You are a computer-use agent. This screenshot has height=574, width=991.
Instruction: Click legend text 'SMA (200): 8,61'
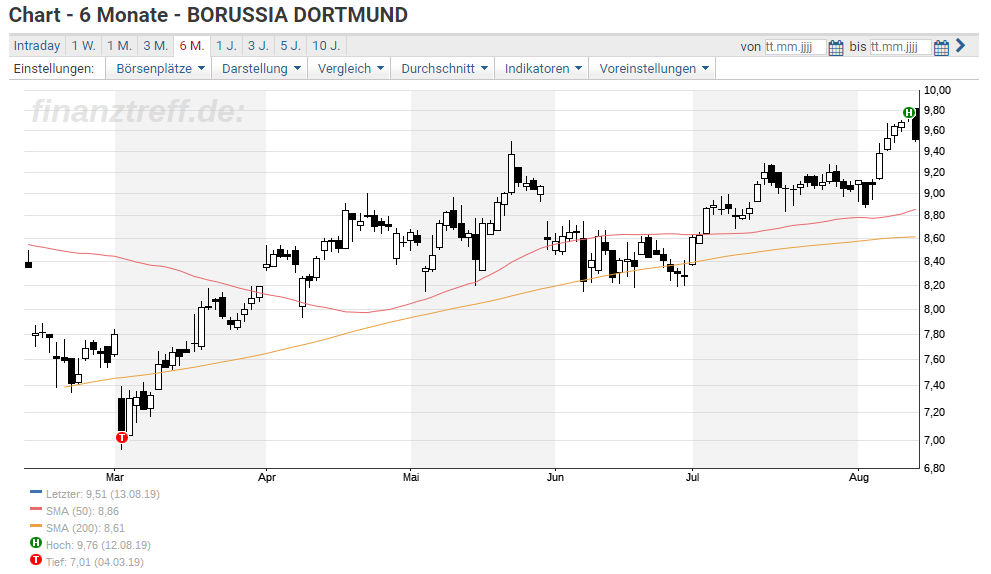point(85,528)
